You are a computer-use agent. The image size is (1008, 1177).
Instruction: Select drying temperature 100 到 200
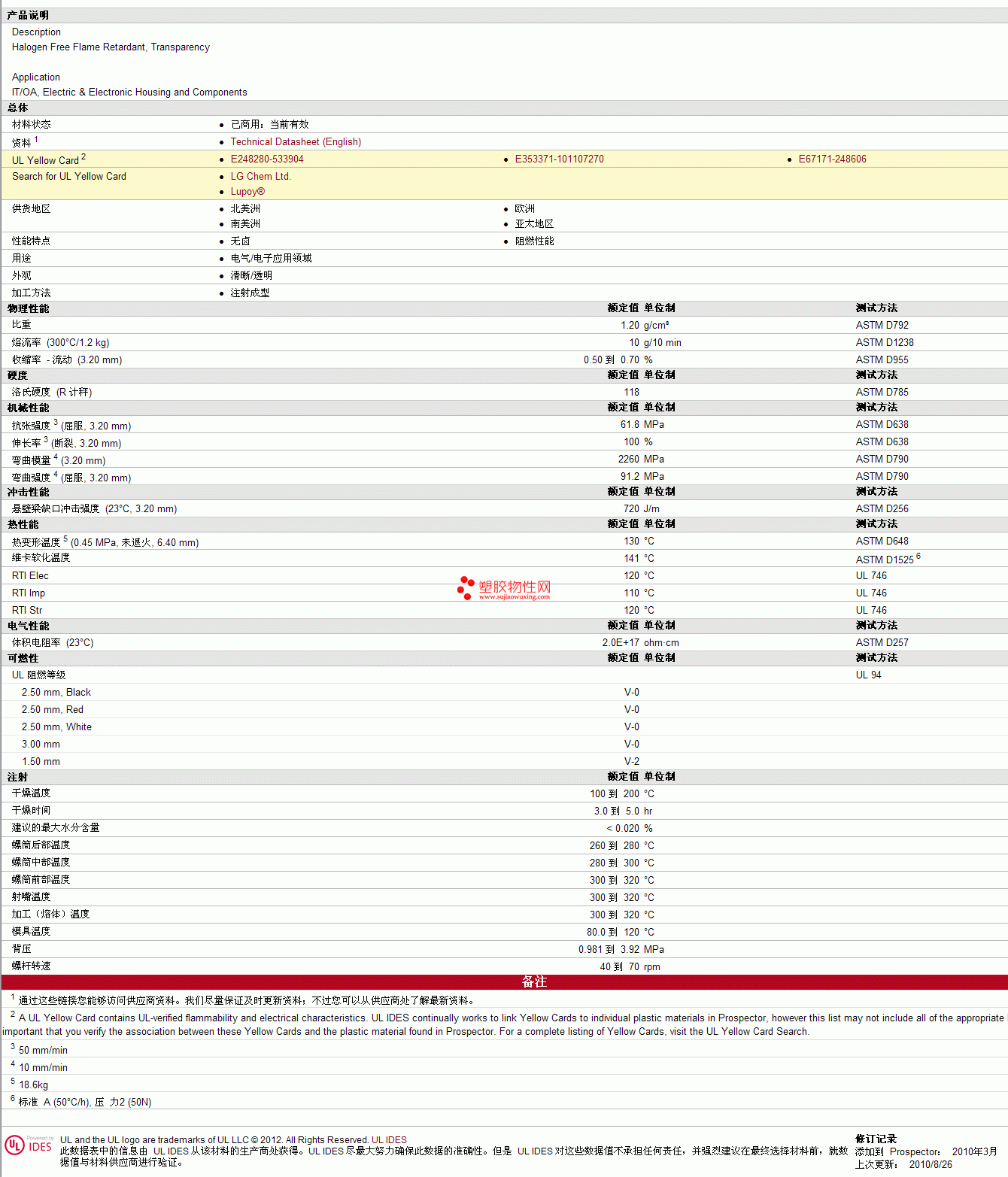(615, 793)
